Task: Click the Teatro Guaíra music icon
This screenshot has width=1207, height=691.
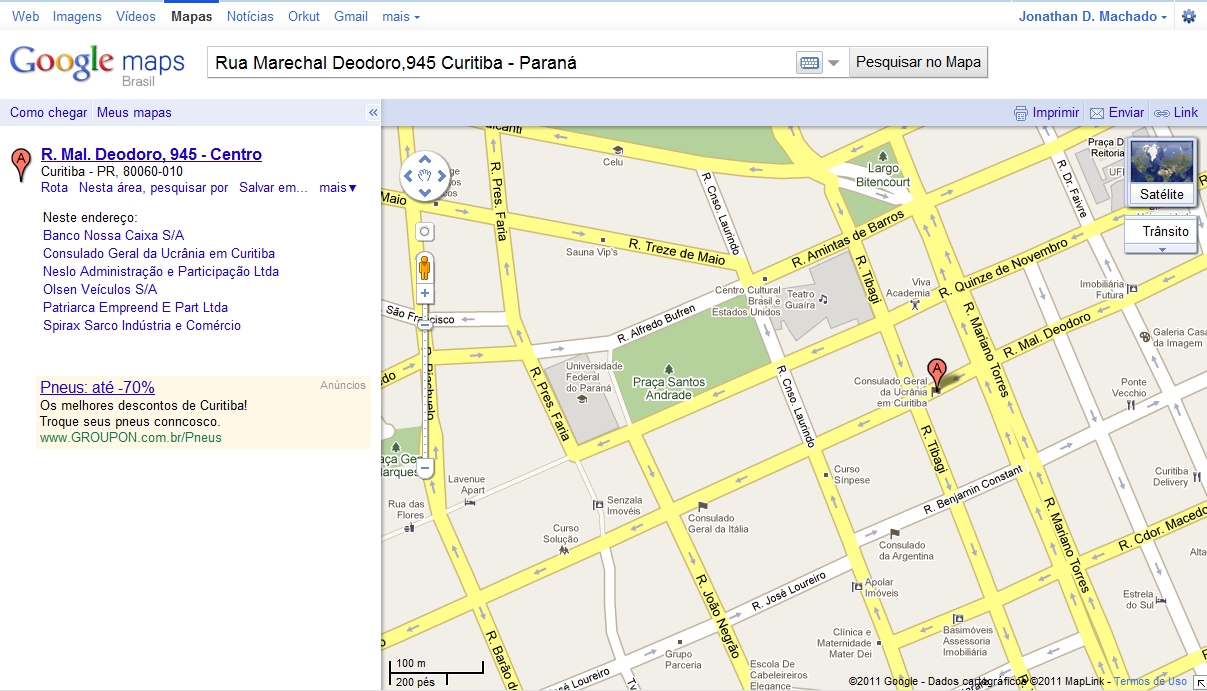Action: click(823, 298)
